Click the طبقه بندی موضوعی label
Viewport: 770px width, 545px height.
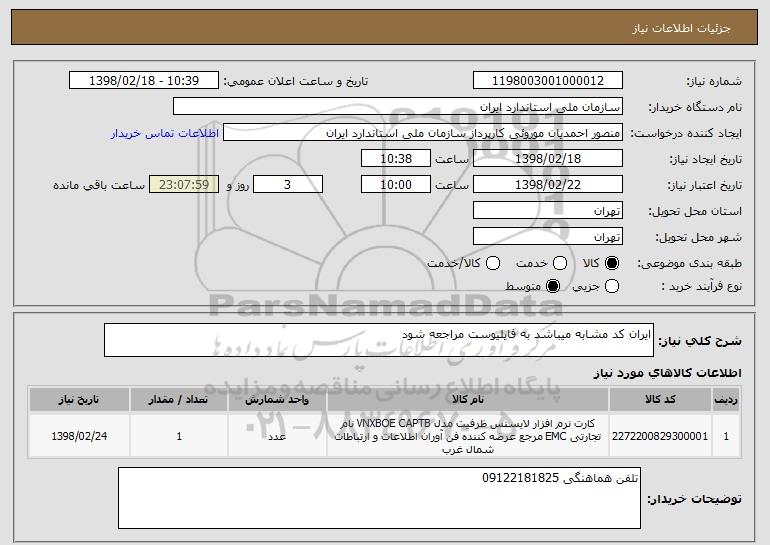coord(689,263)
